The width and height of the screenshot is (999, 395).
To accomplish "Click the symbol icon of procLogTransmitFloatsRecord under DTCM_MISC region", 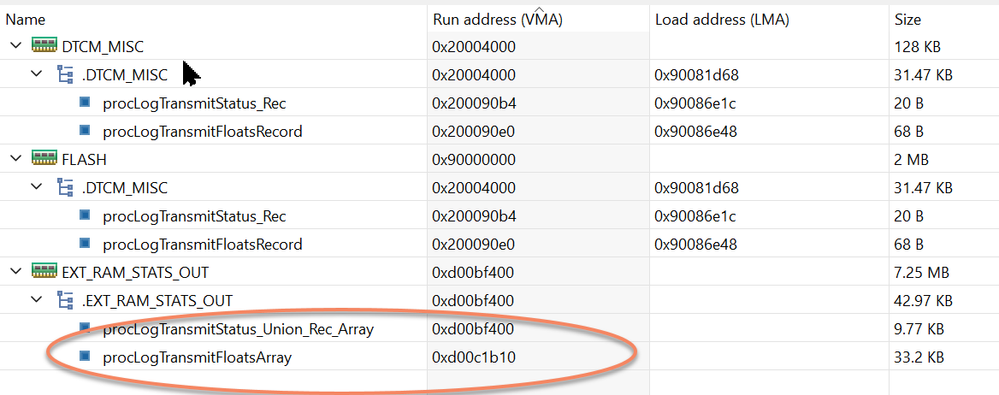I will [84, 130].
